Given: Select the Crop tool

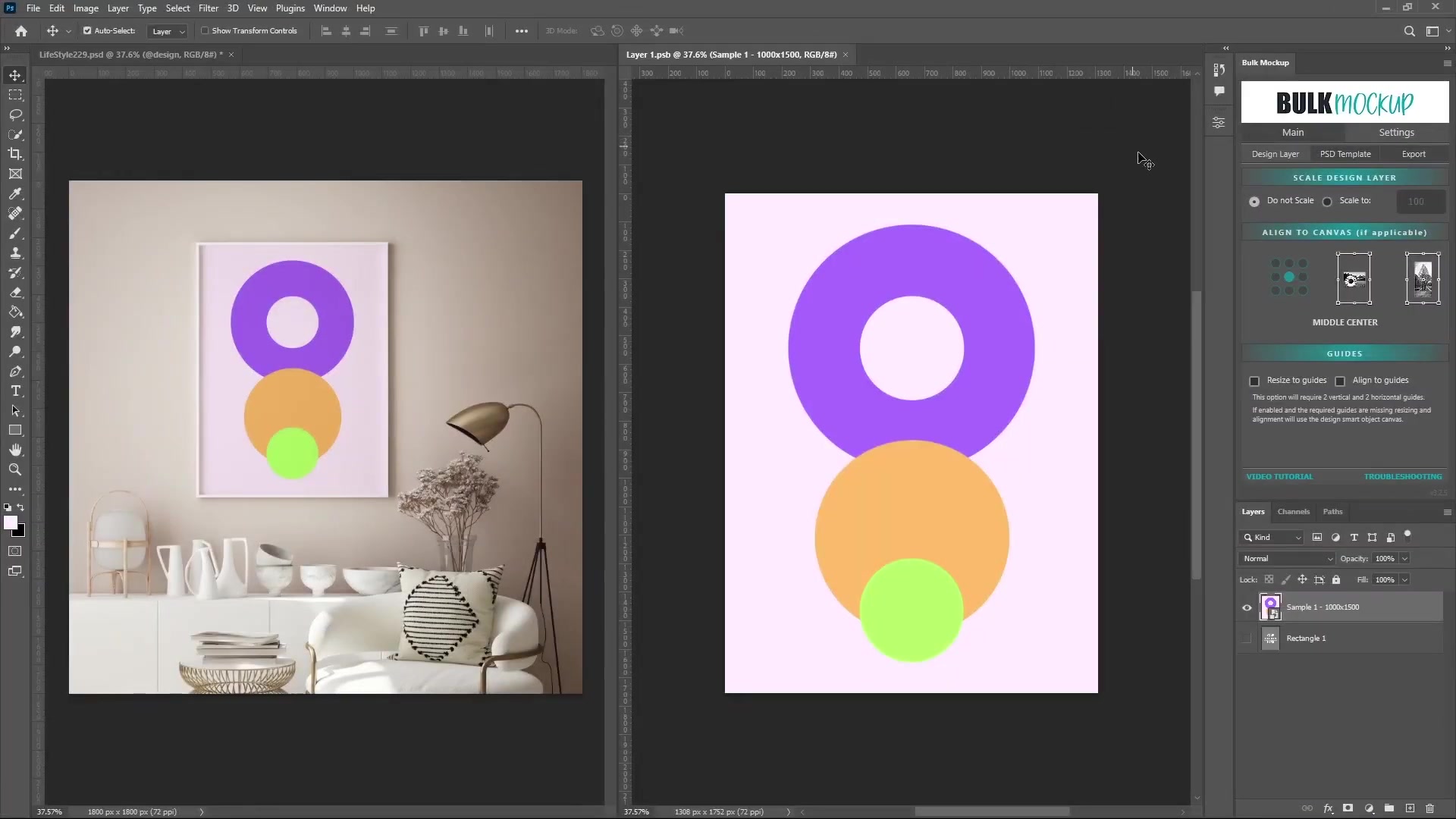Looking at the screenshot, I should click(15, 154).
